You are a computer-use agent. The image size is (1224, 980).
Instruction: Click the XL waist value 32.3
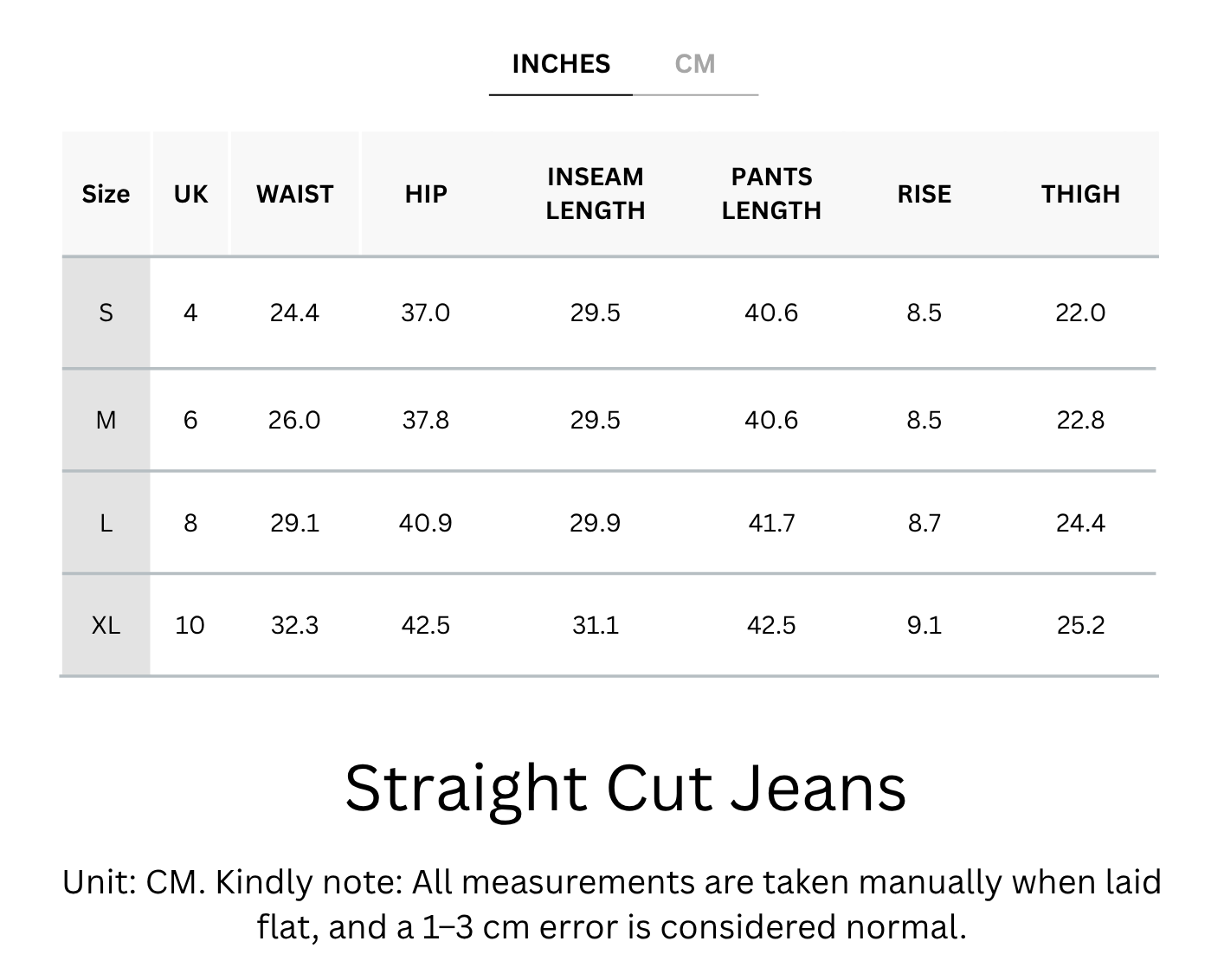click(294, 625)
